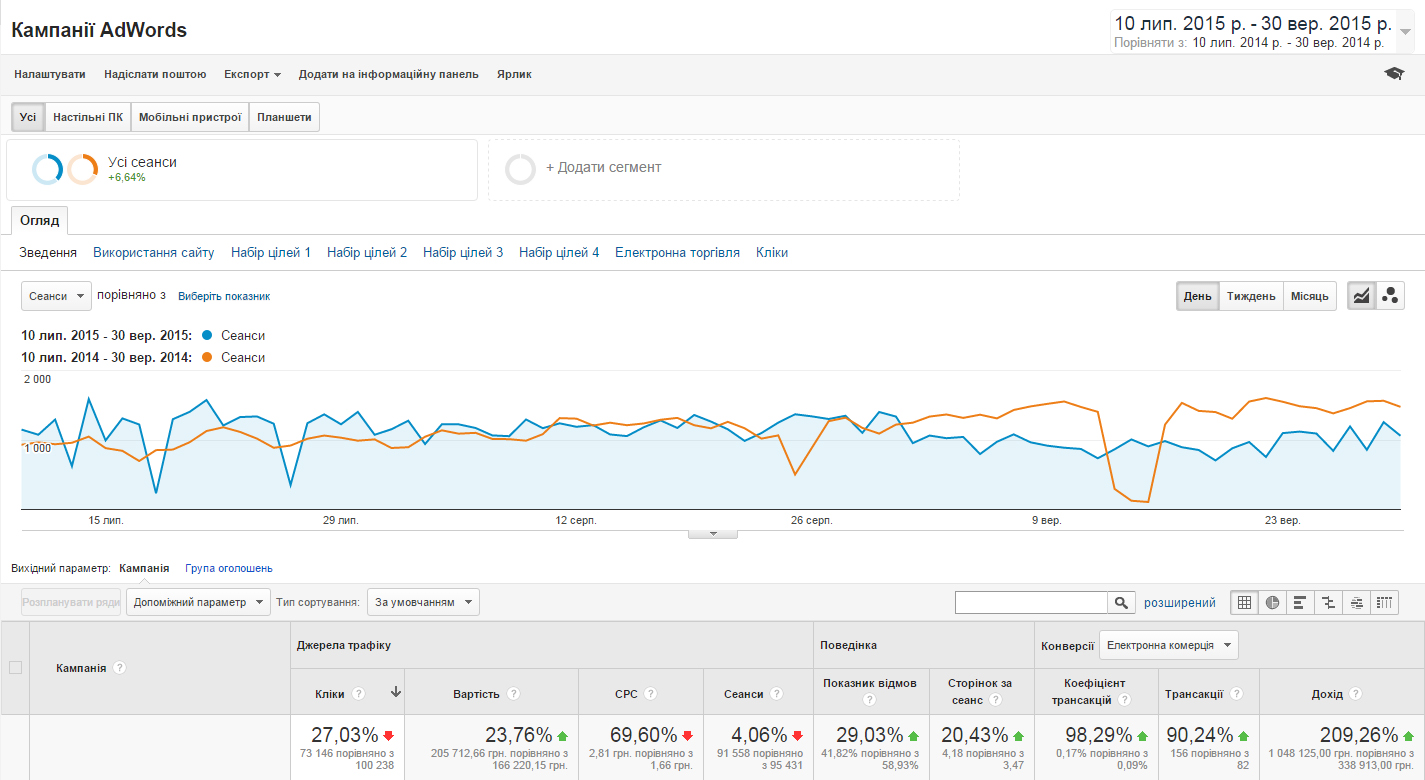Switch to Кліки view
The image size is (1425, 780).
click(772, 253)
